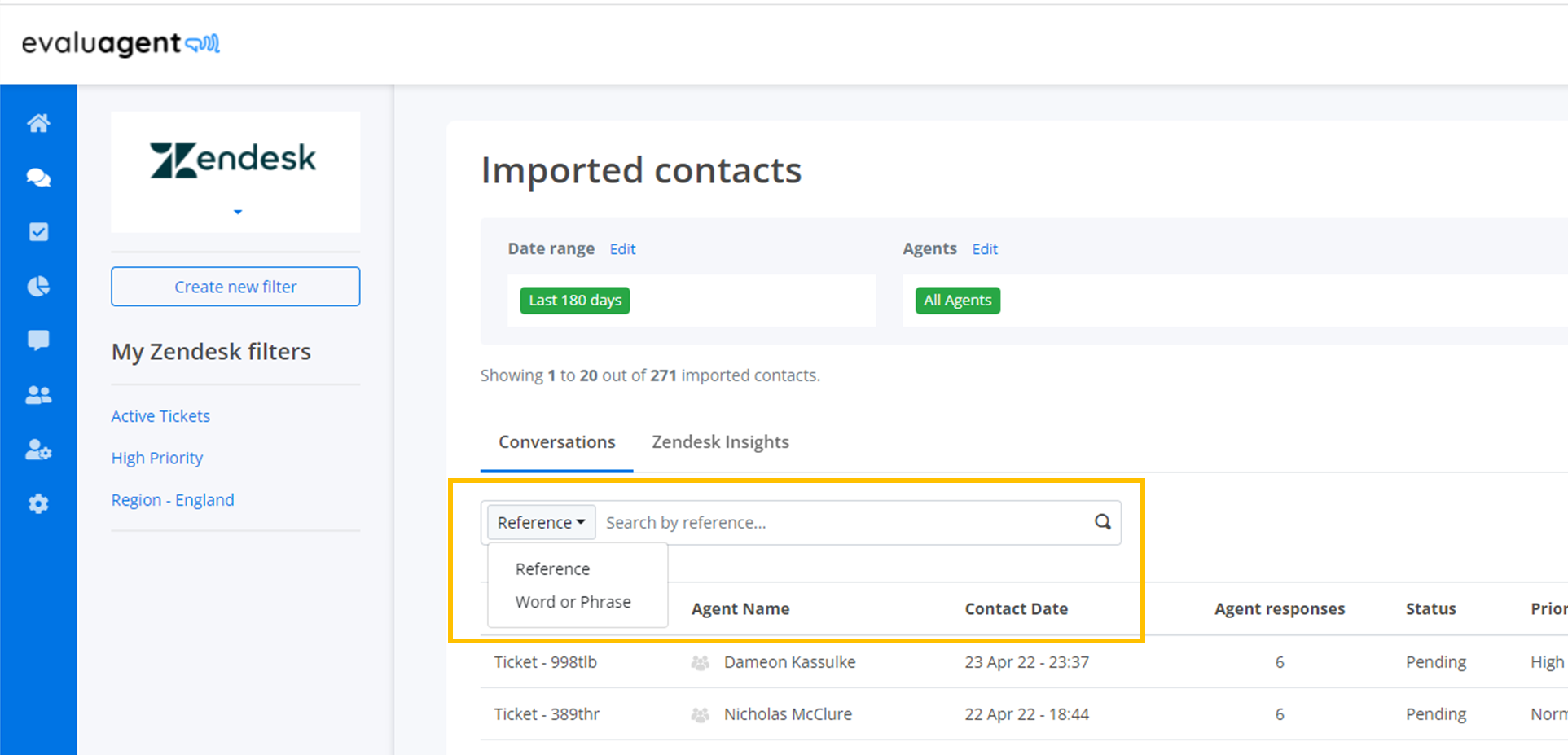Click Pending status of Ticket - 998tlb
The image size is (1568, 755).
1436,662
